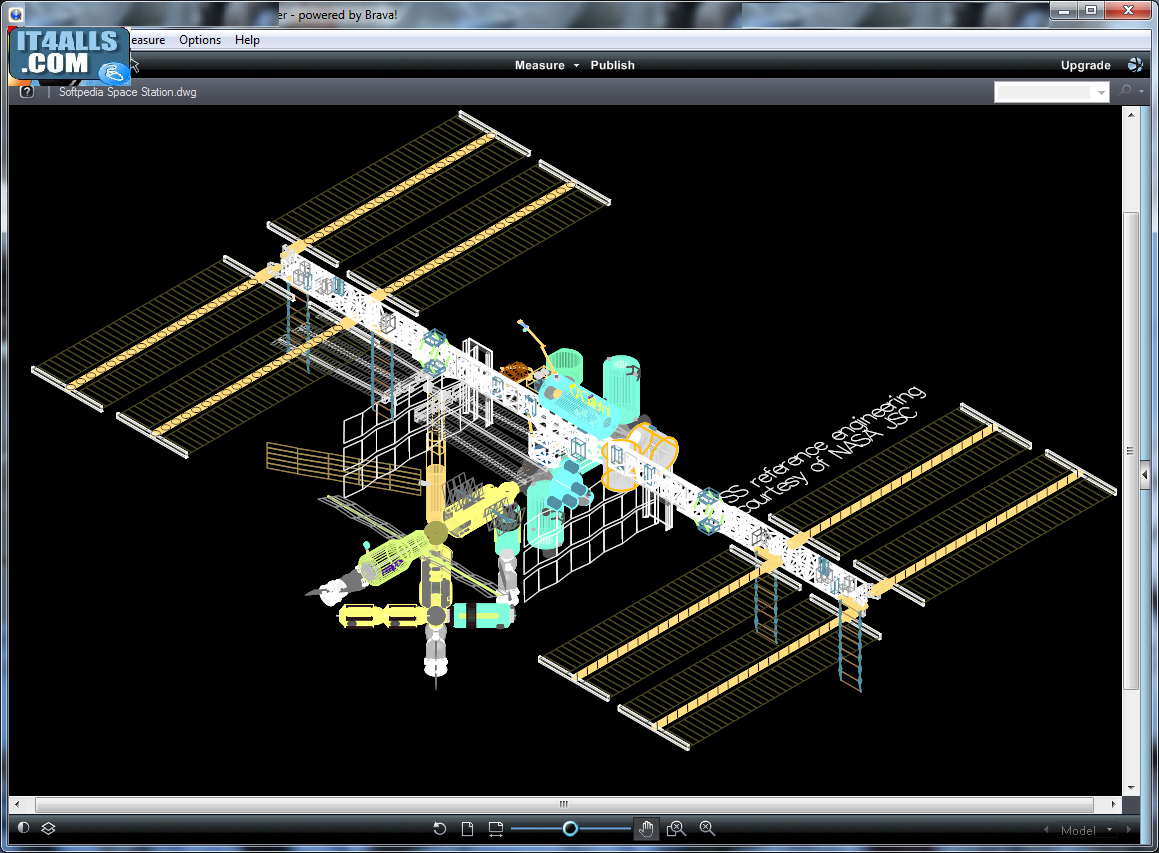Click the Fit Page icon
The height and width of the screenshot is (853, 1159).
[467, 828]
